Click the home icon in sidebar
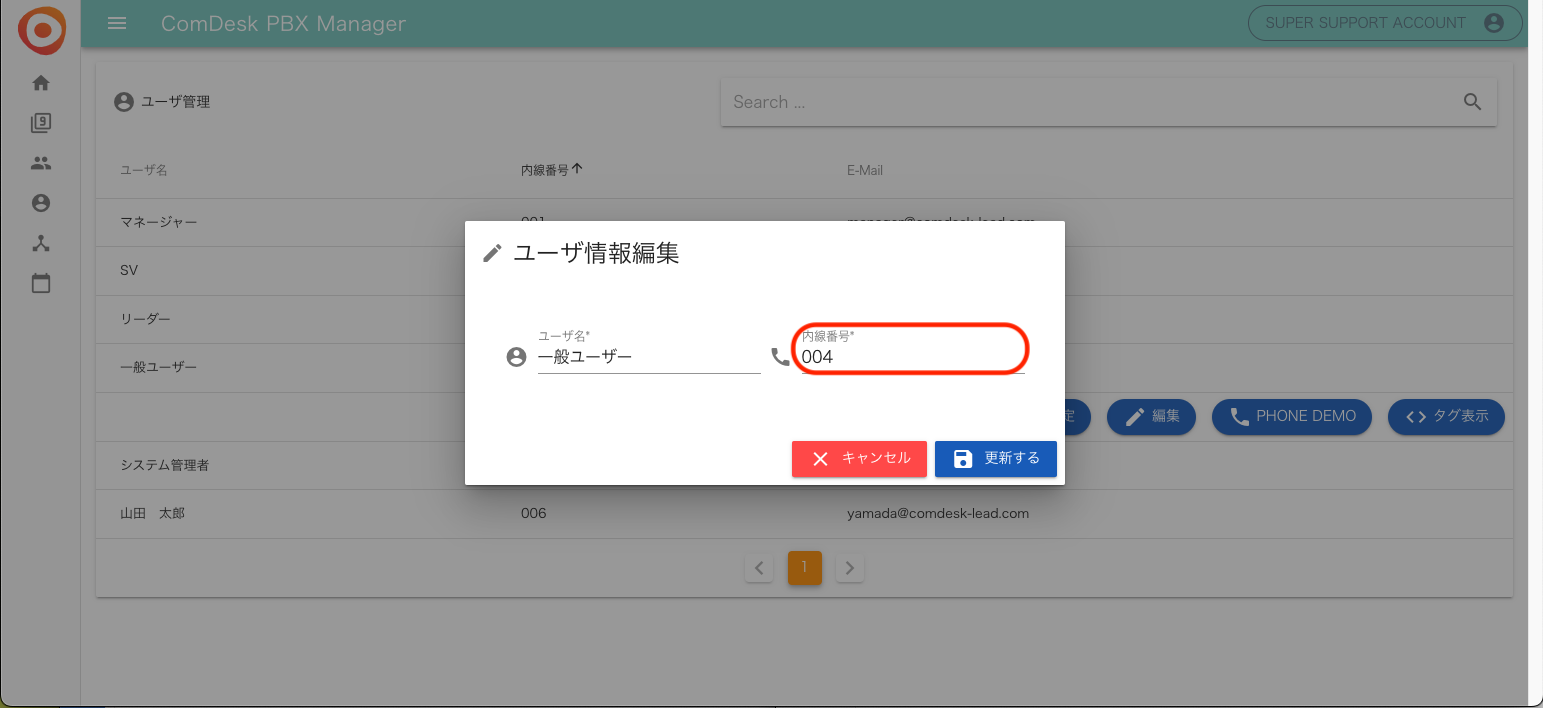The image size is (1543, 708). pos(41,83)
